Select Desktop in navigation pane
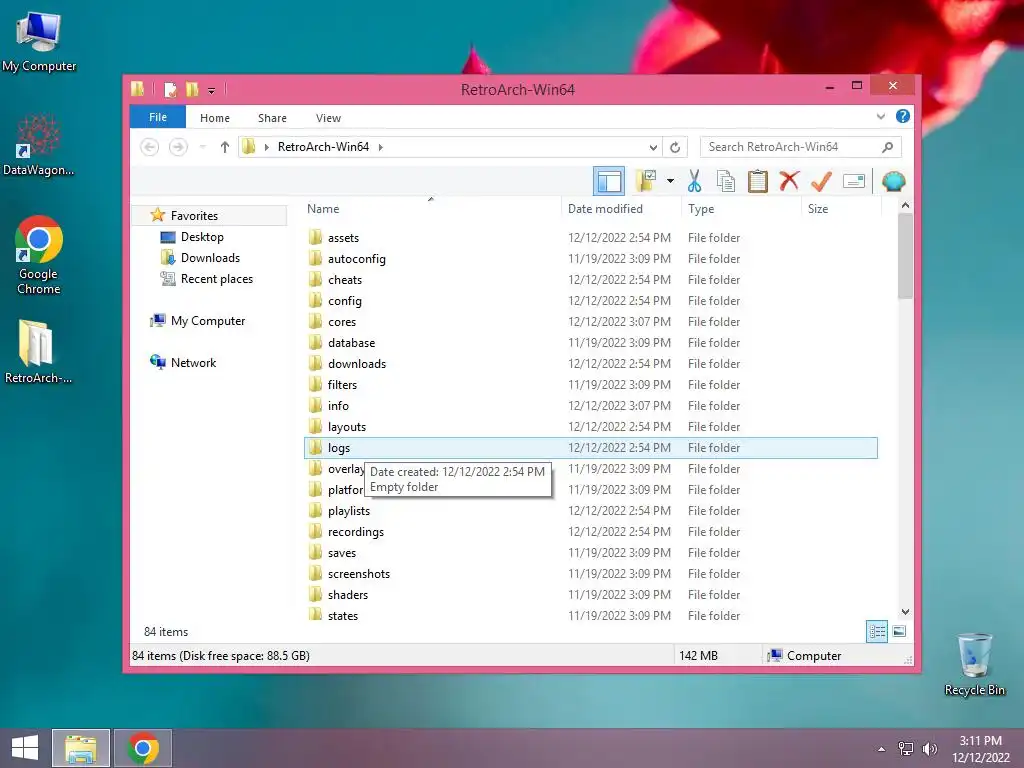This screenshot has height=768, width=1024. [x=202, y=237]
